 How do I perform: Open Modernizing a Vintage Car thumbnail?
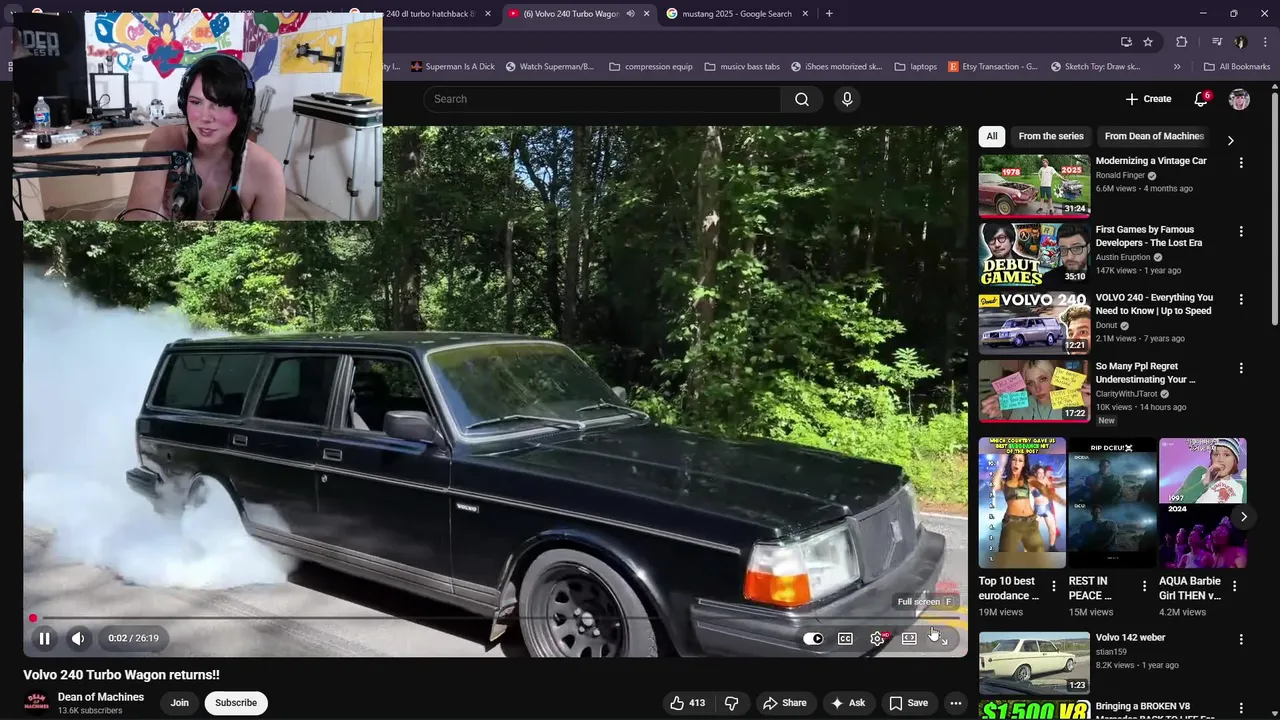coord(1034,185)
